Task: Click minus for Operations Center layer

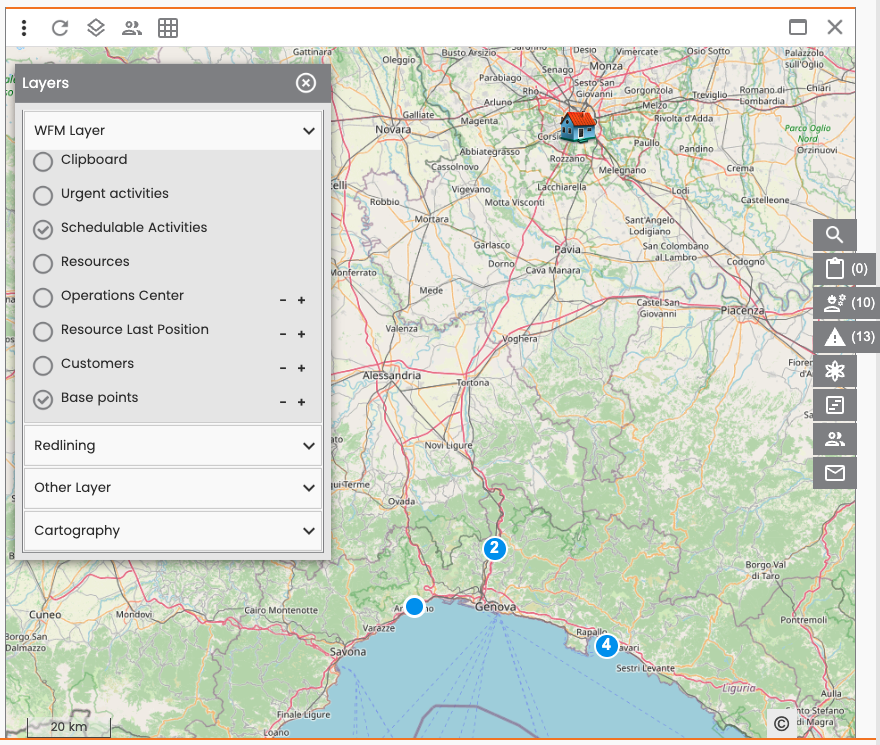Action: (x=283, y=300)
